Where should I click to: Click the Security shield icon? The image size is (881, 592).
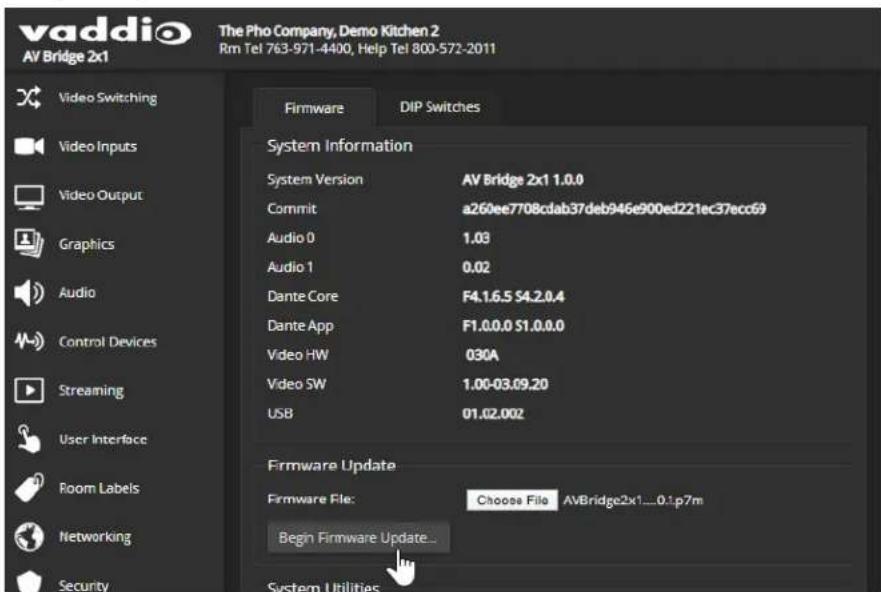29,582
